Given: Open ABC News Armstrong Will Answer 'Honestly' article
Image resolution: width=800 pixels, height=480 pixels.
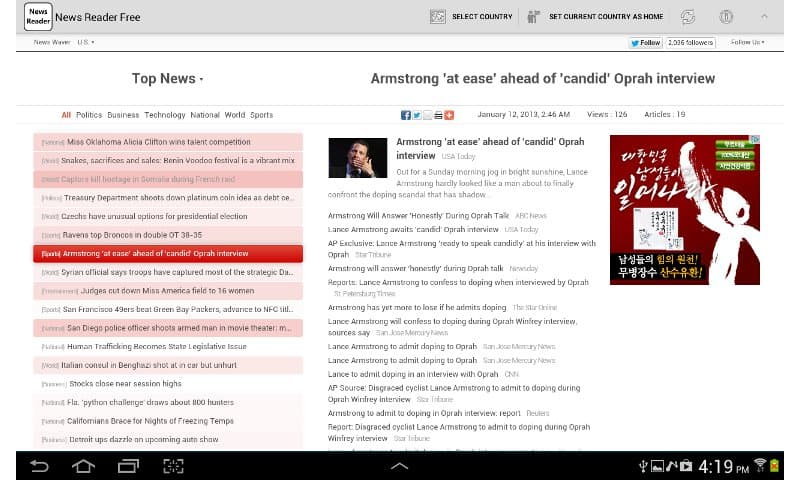Looking at the screenshot, I should (x=418, y=216).
